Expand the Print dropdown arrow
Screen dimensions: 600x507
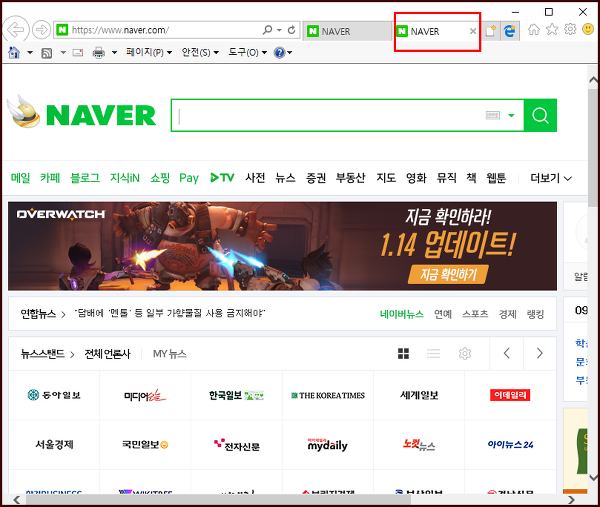114,52
